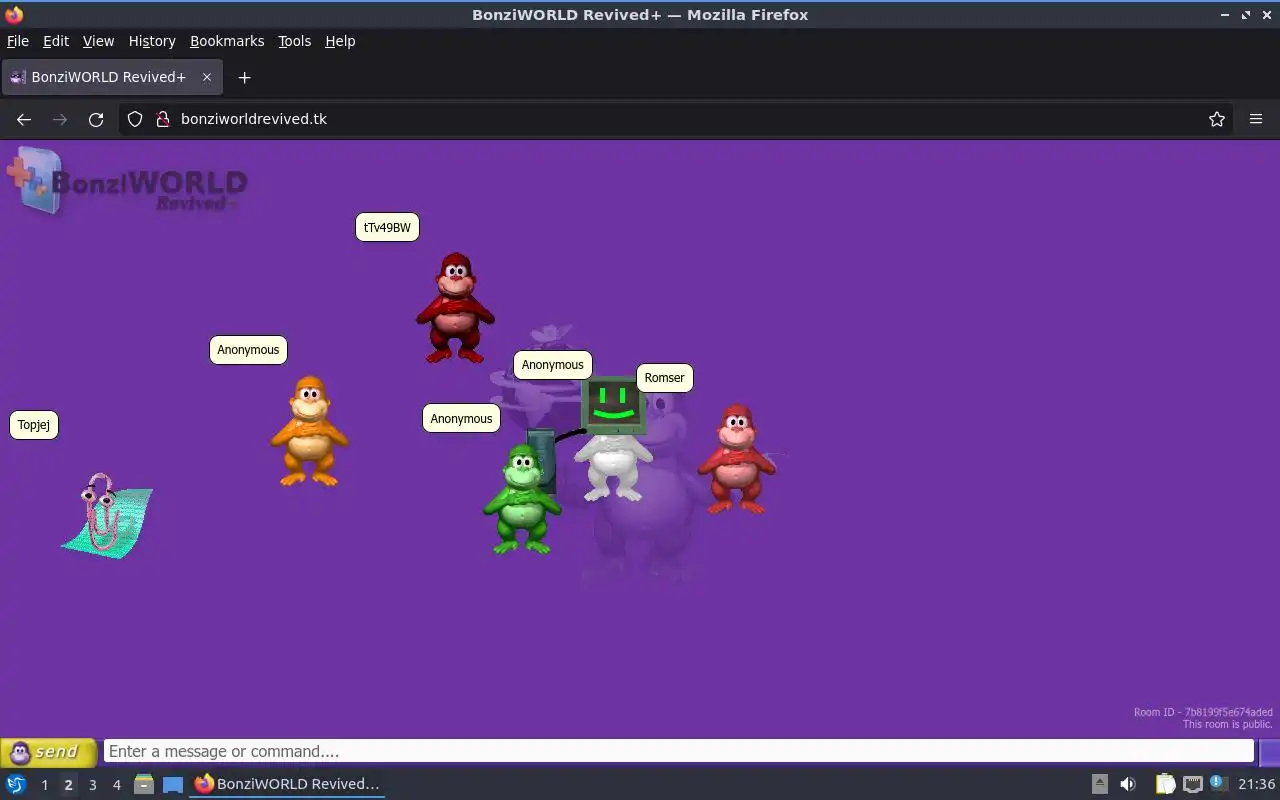Open the network tray icon
Image resolution: width=1280 pixels, height=800 pixels.
[1192, 784]
